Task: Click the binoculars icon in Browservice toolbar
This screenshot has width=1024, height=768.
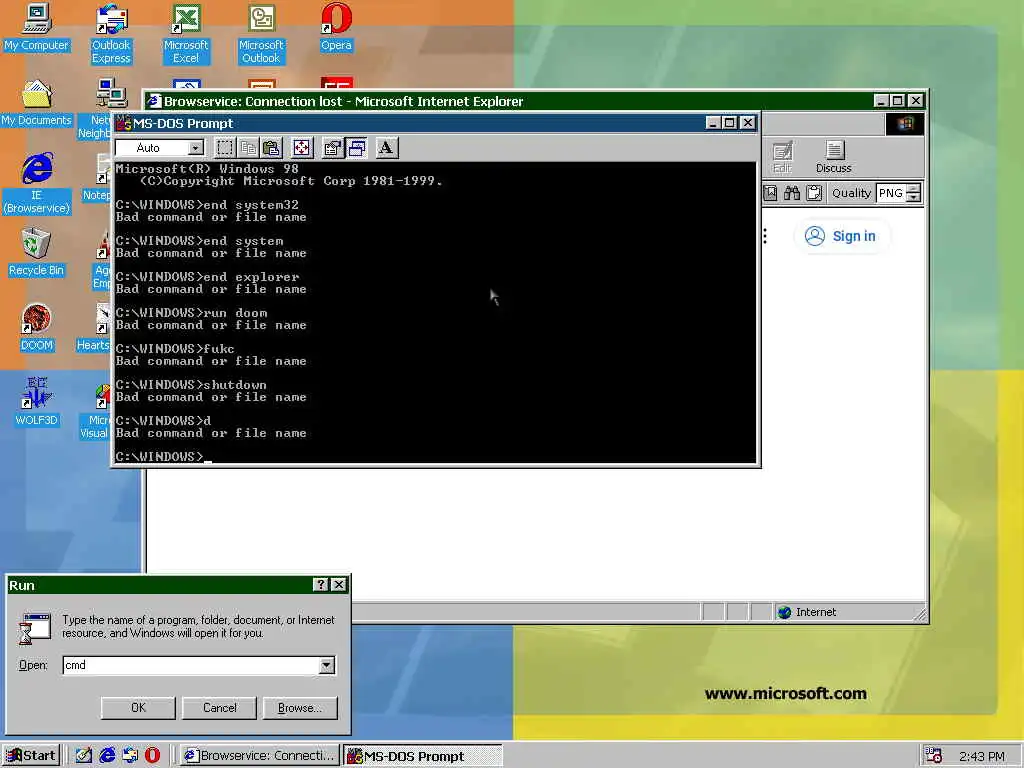Action: coord(792,193)
